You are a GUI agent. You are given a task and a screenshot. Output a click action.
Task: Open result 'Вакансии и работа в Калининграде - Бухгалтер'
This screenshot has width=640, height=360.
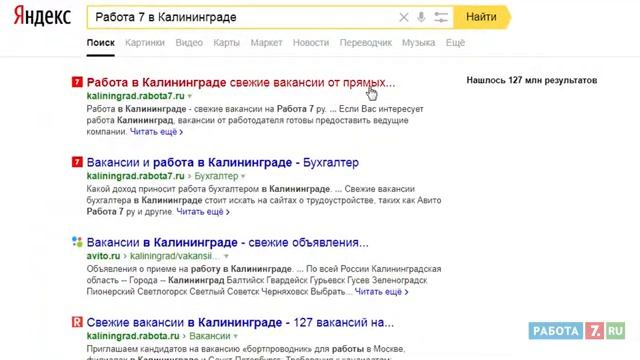(222, 162)
